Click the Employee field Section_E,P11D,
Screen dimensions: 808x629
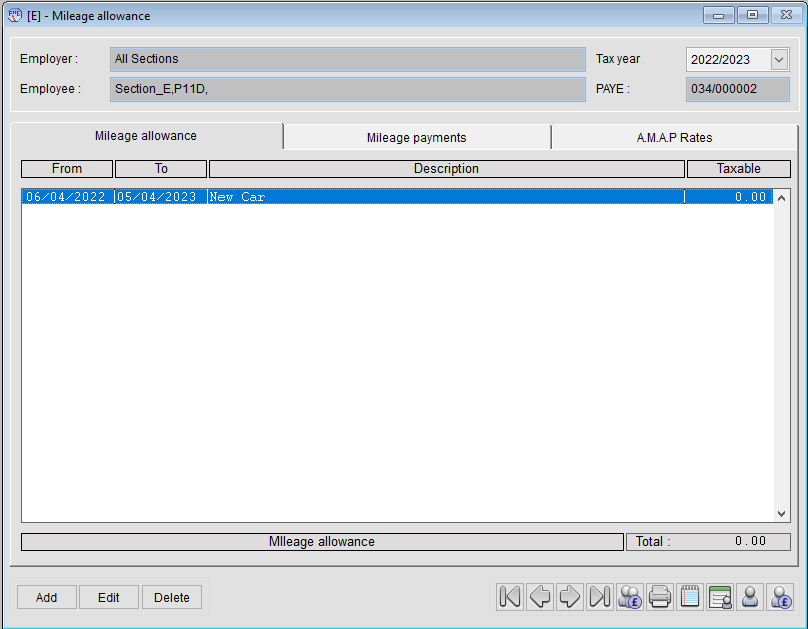(x=347, y=89)
